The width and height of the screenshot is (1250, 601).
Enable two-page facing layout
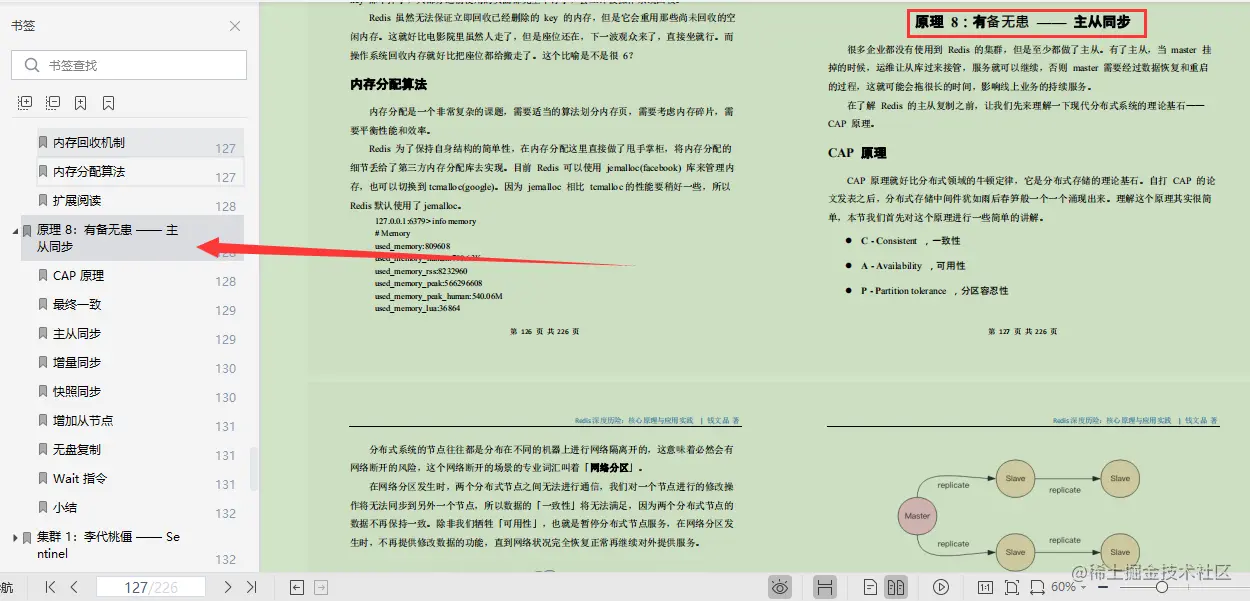[x=897, y=587]
